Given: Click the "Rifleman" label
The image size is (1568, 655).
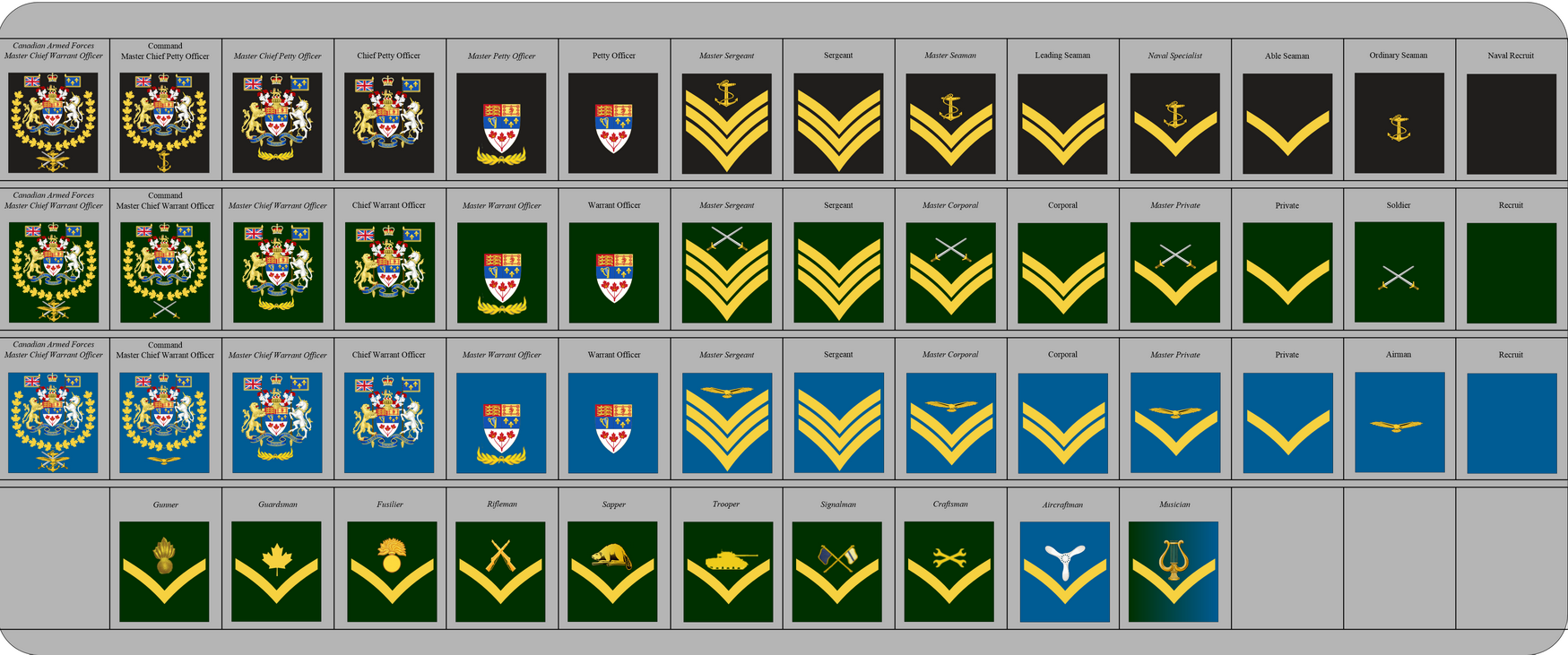Looking at the screenshot, I should (502, 504).
